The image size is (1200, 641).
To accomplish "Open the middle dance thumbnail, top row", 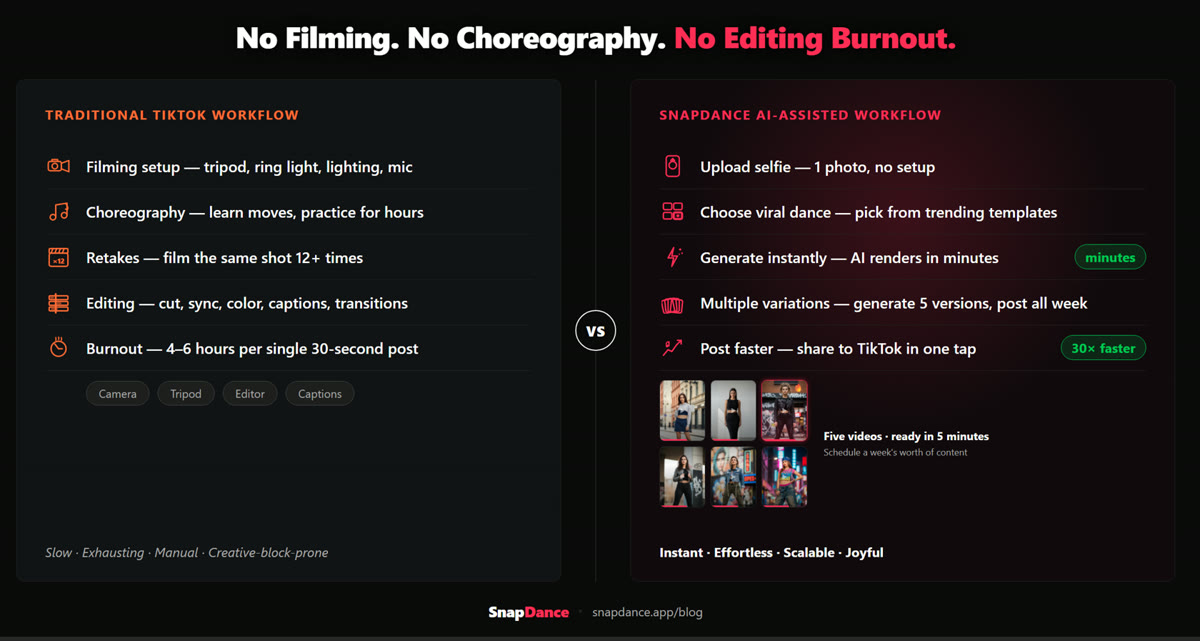I will click(733, 410).
